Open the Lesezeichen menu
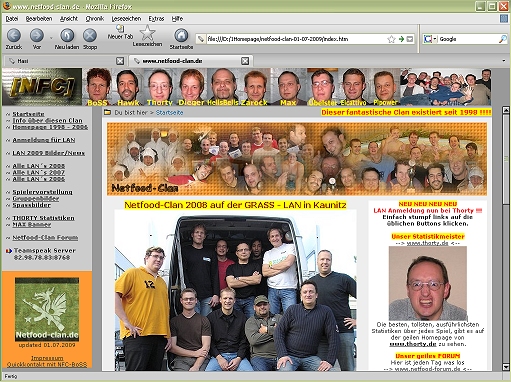This screenshot has height=382, width=511. point(126,19)
